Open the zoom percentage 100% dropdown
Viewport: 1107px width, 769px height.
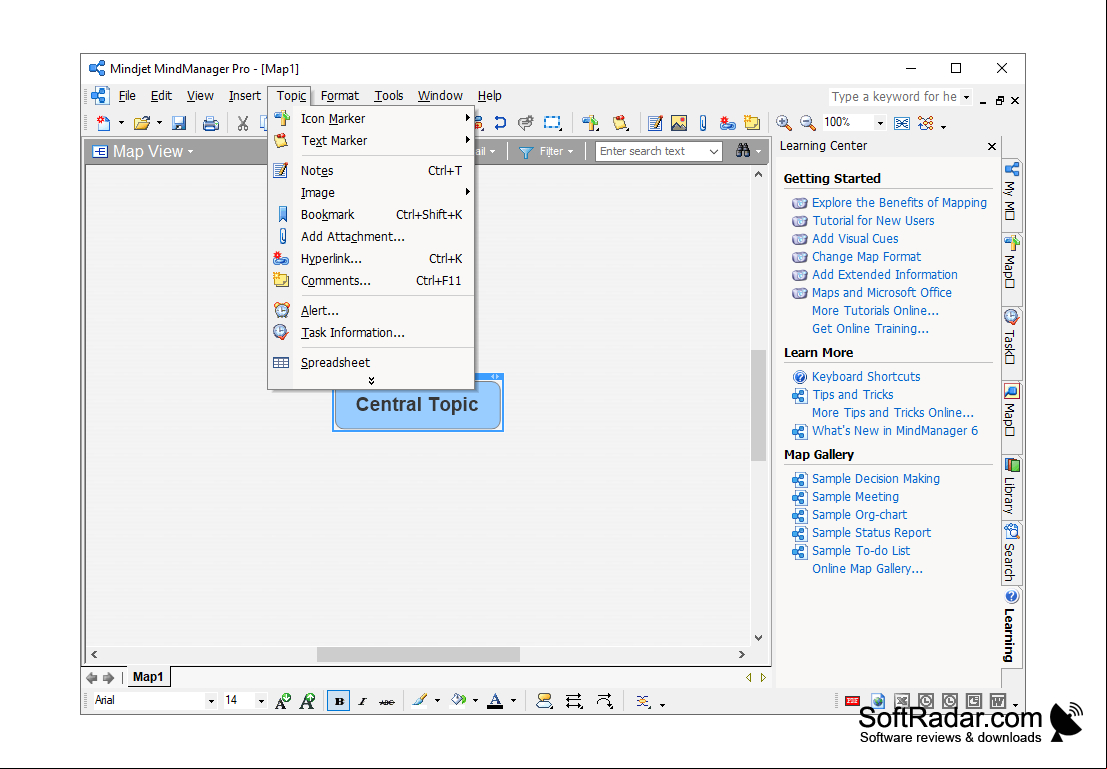click(880, 124)
